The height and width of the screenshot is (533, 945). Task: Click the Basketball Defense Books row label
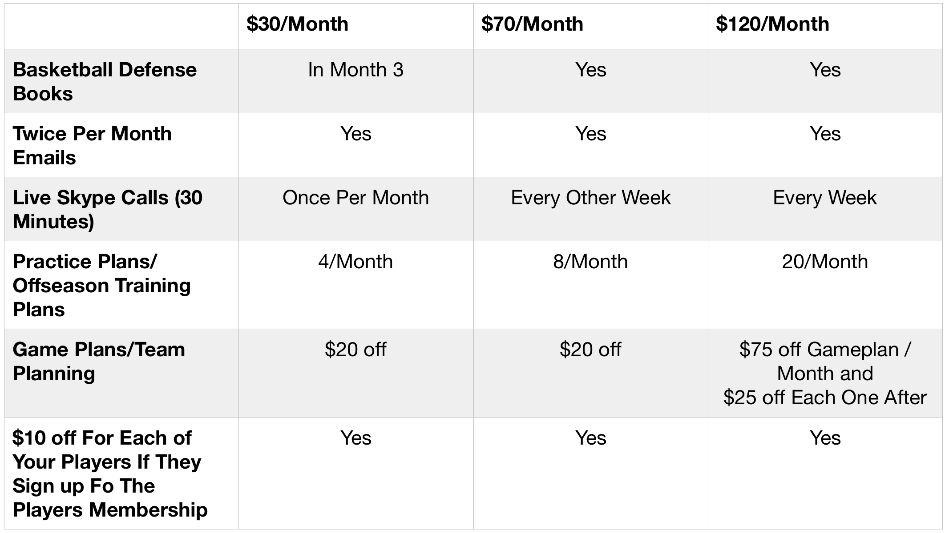pos(104,81)
